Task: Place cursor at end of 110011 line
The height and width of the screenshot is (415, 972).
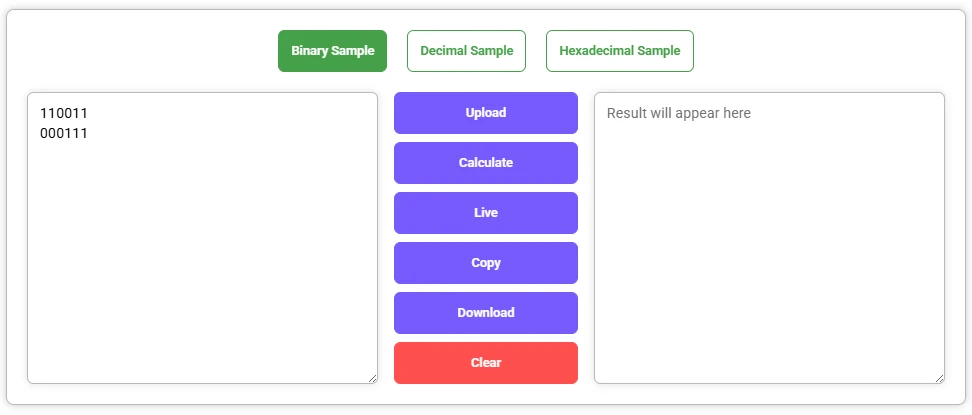Action: 89,113
